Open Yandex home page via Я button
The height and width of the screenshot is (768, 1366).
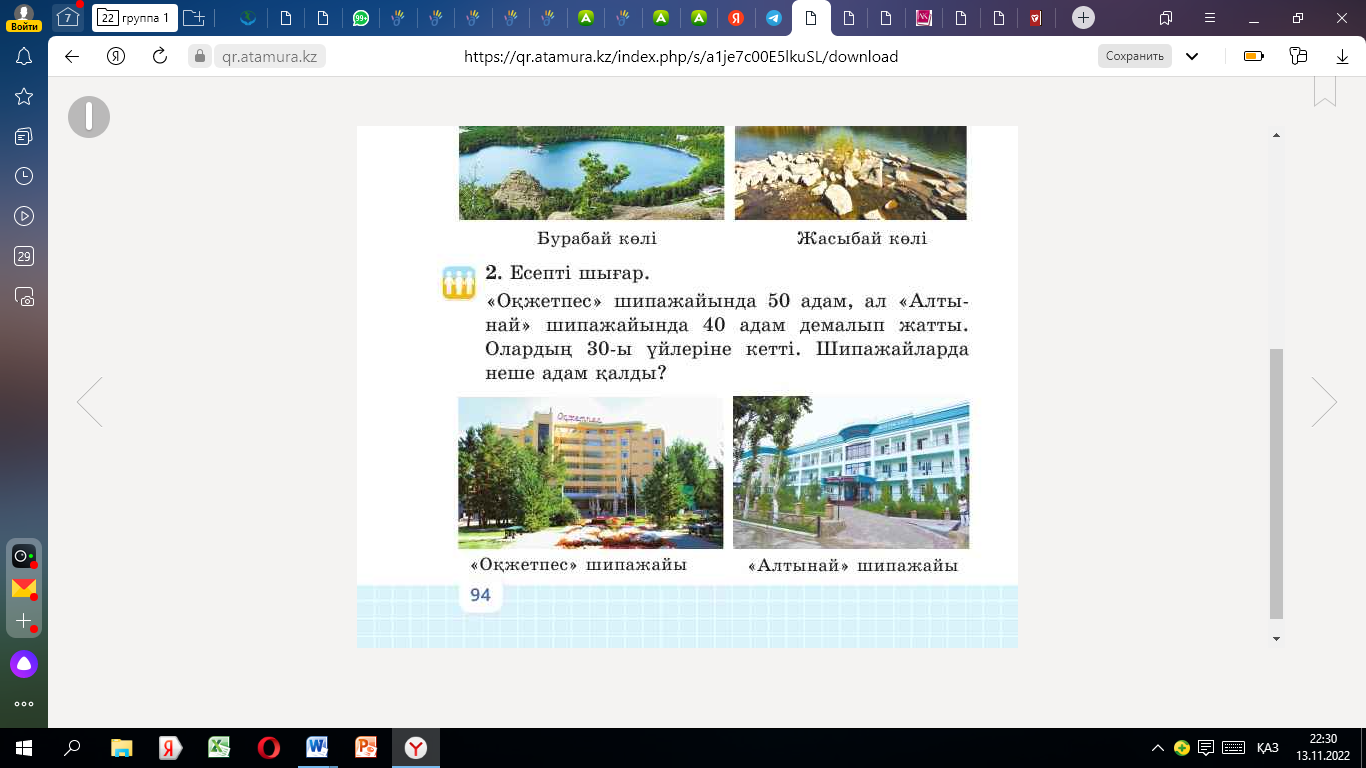(x=116, y=57)
